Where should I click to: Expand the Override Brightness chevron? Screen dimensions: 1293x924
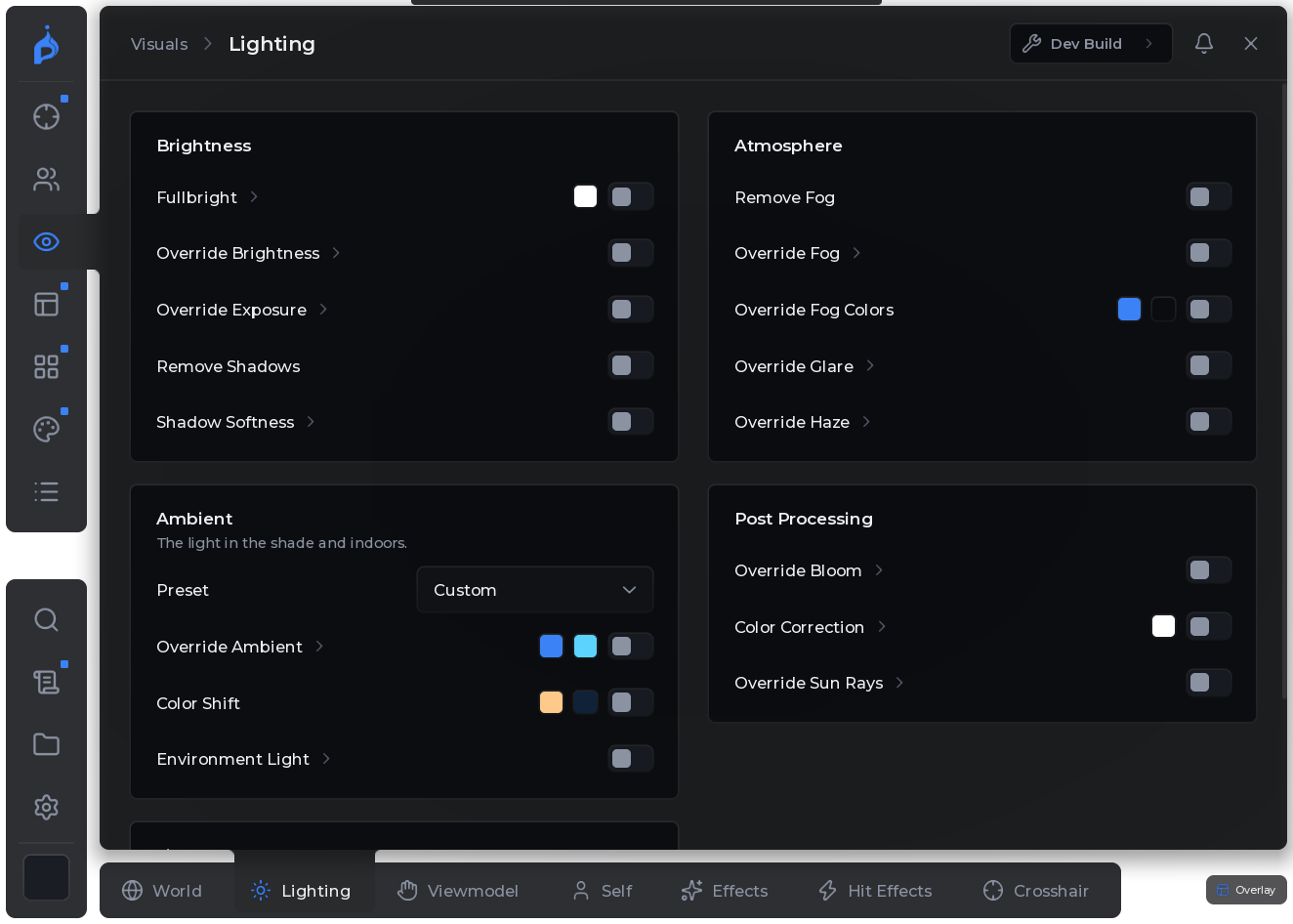[336, 253]
